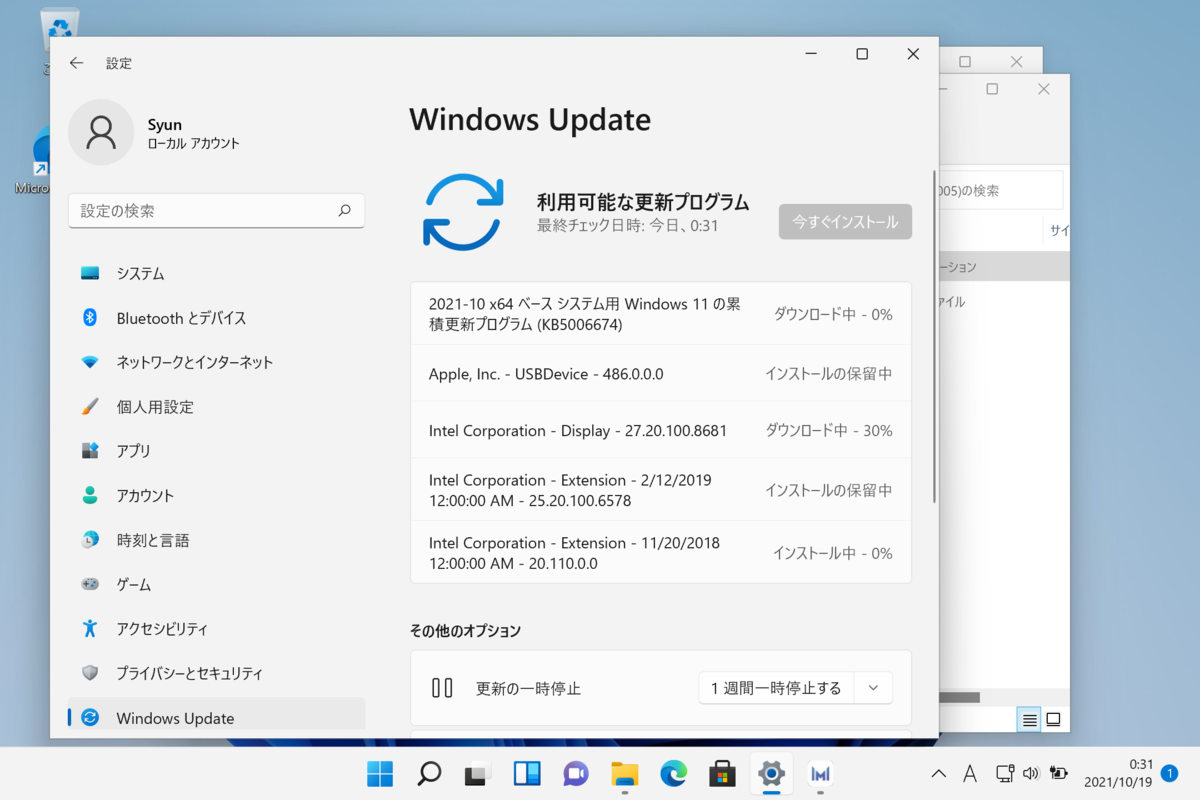The height and width of the screenshot is (800, 1200).
Task: Open File Explorer from the taskbar
Action: [625, 773]
